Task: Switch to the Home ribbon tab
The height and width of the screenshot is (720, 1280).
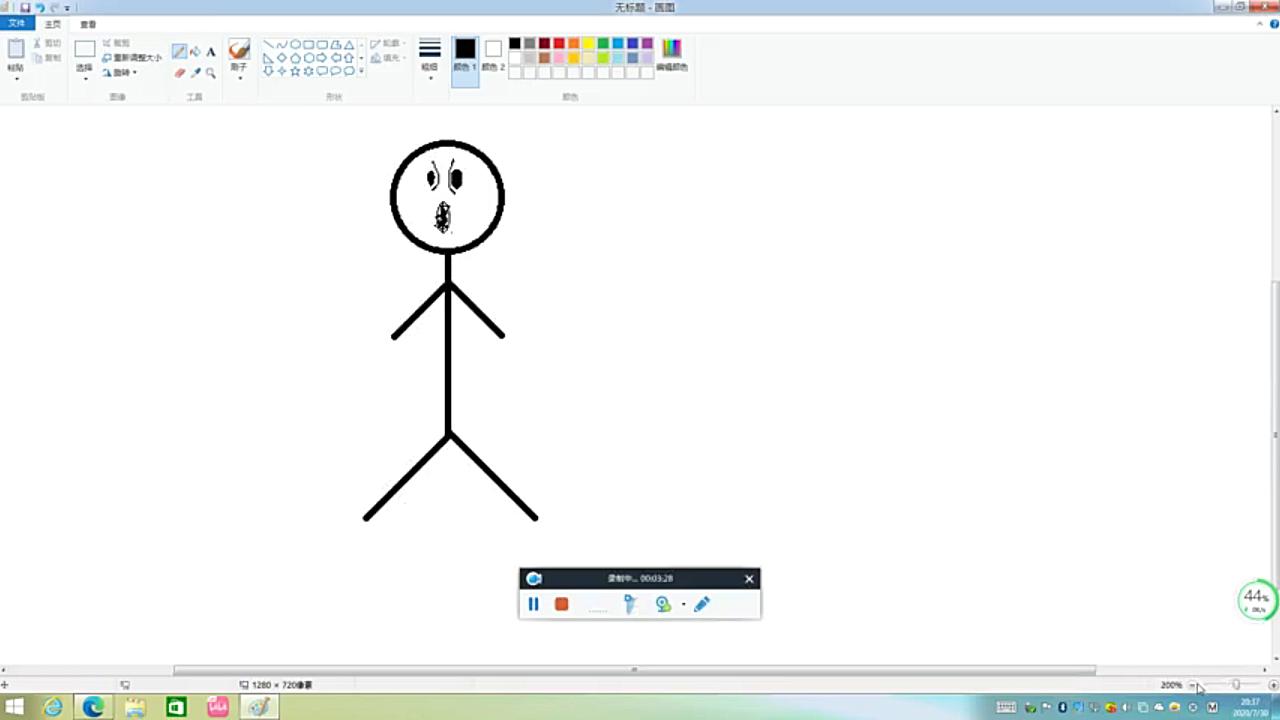Action: [52, 24]
